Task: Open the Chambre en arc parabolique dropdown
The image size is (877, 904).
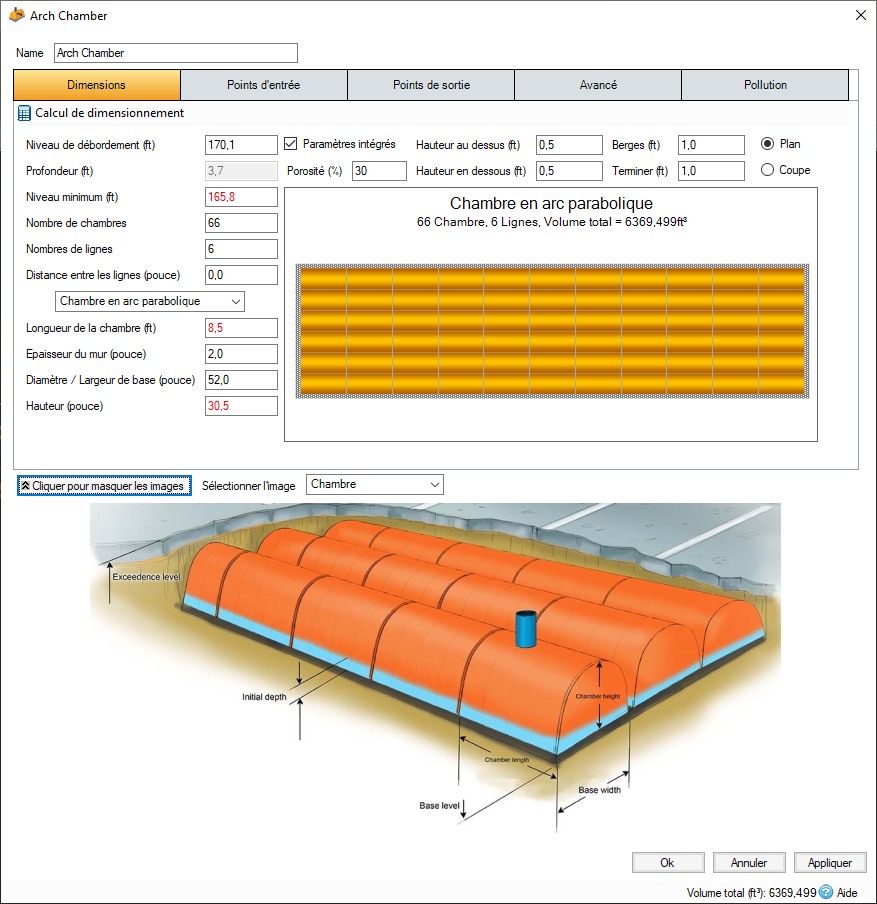Action: tap(150, 302)
